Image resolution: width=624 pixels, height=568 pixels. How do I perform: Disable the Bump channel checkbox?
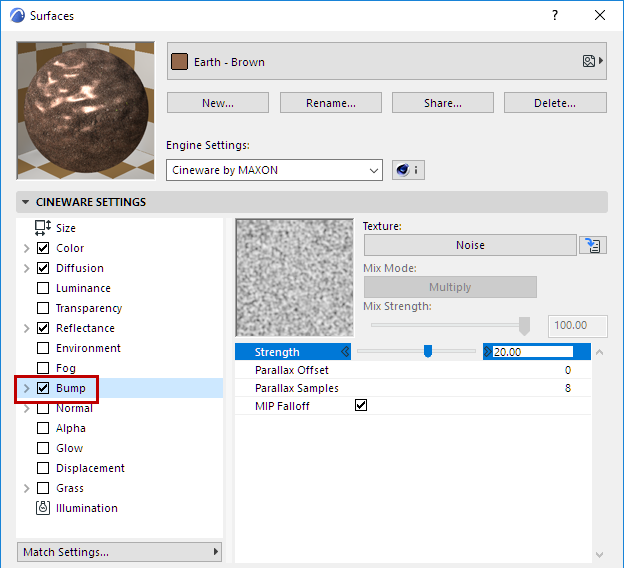click(x=43, y=388)
